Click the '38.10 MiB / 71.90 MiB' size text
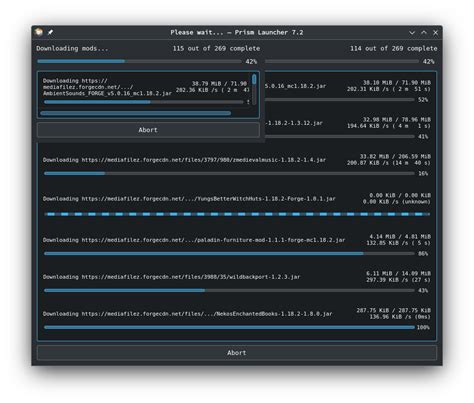Screen dimensions: 474x403 pyautogui.click(x=397, y=82)
